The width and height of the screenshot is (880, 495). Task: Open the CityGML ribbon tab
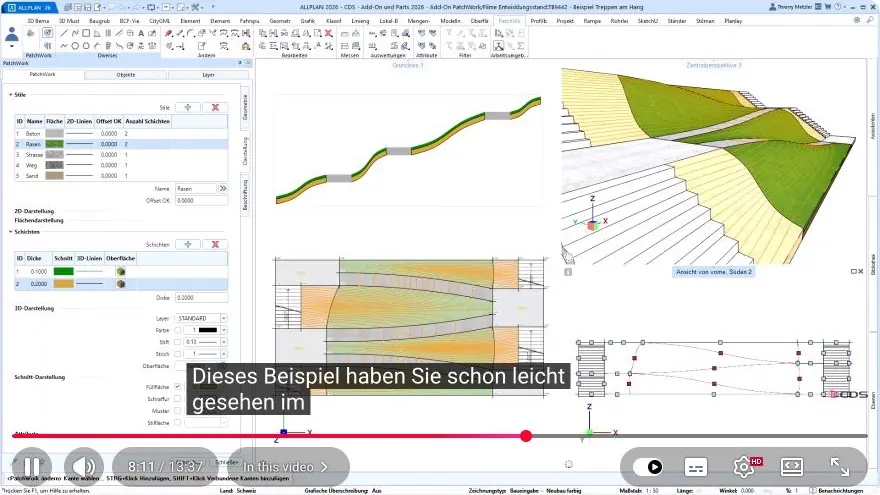pyautogui.click(x=159, y=21)
